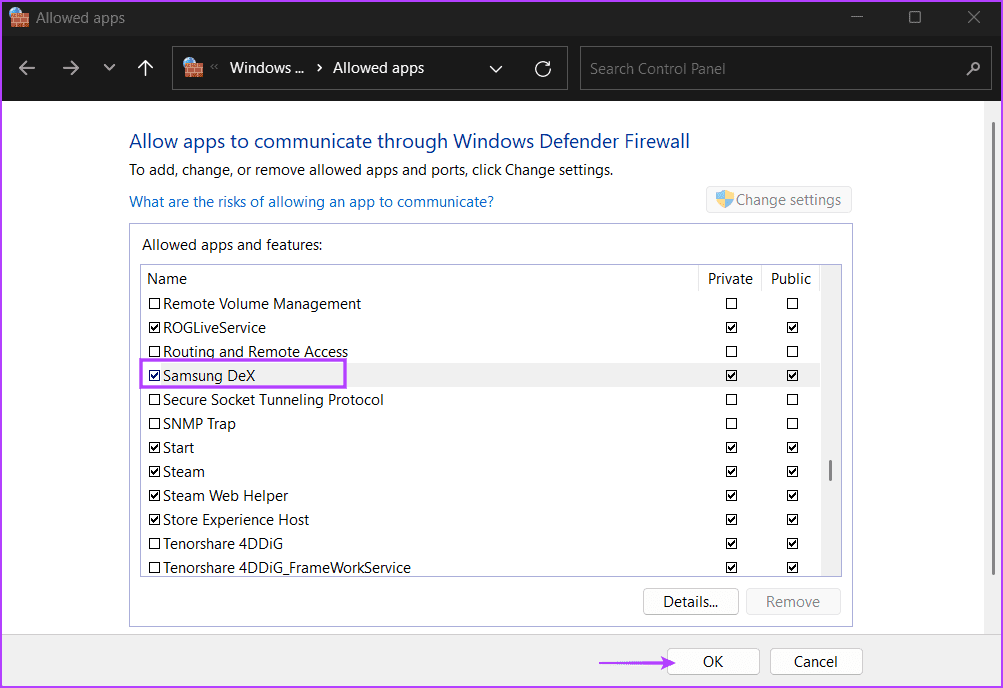Viewport: 1003px width, 688px height.
Task: Toggle Private checkbox for Remote Volume Management
Action: (731, 304)
